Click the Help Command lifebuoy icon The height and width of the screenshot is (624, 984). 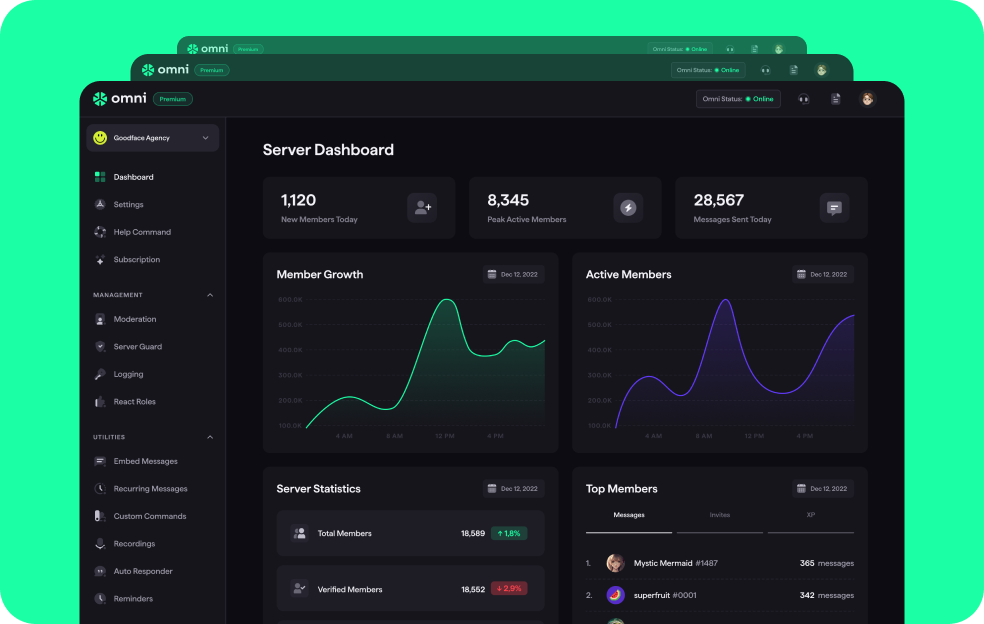coord(100,232)
